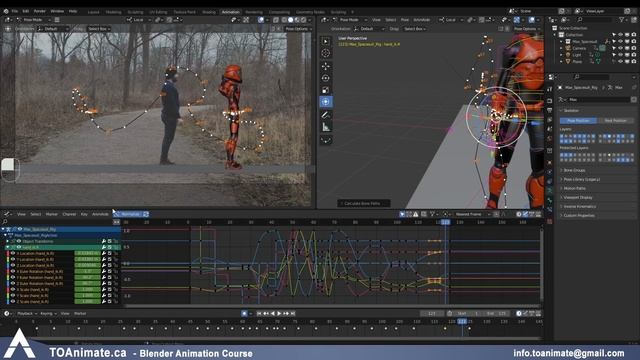This screenshot has height=360, width=640.
Task: Open graph editor type selector icon
Action: (x=7, y=214)
